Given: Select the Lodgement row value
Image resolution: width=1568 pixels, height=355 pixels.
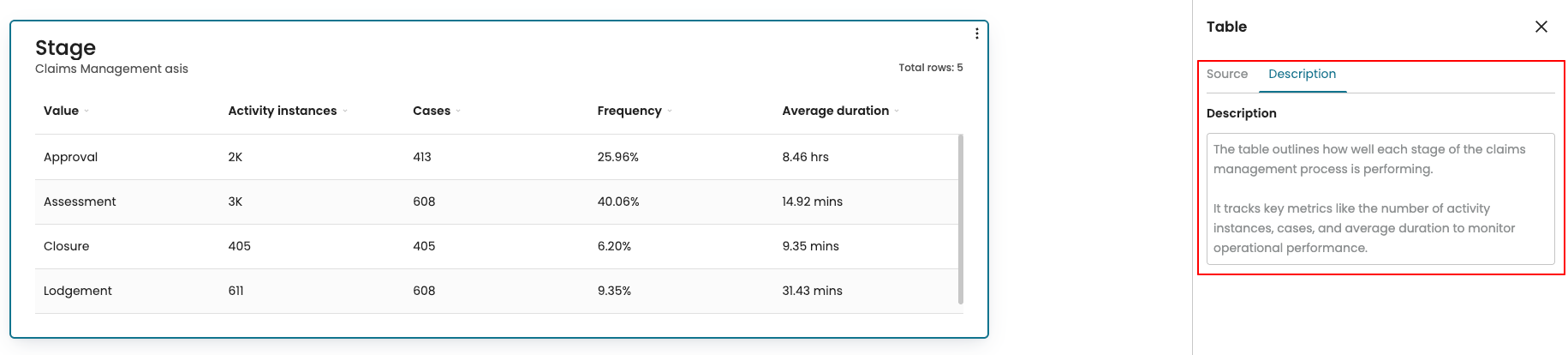Looking at the screenshot, I should [77, 291].
